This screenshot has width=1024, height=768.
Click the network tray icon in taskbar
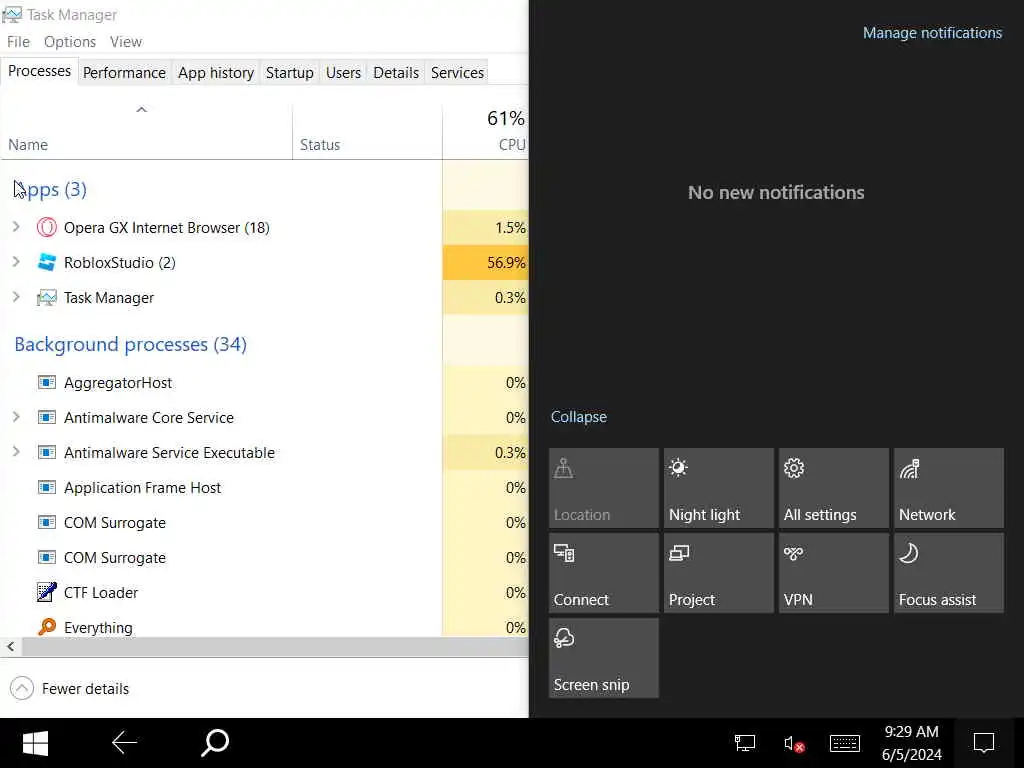pyautogui.click(x=744, y=743)
